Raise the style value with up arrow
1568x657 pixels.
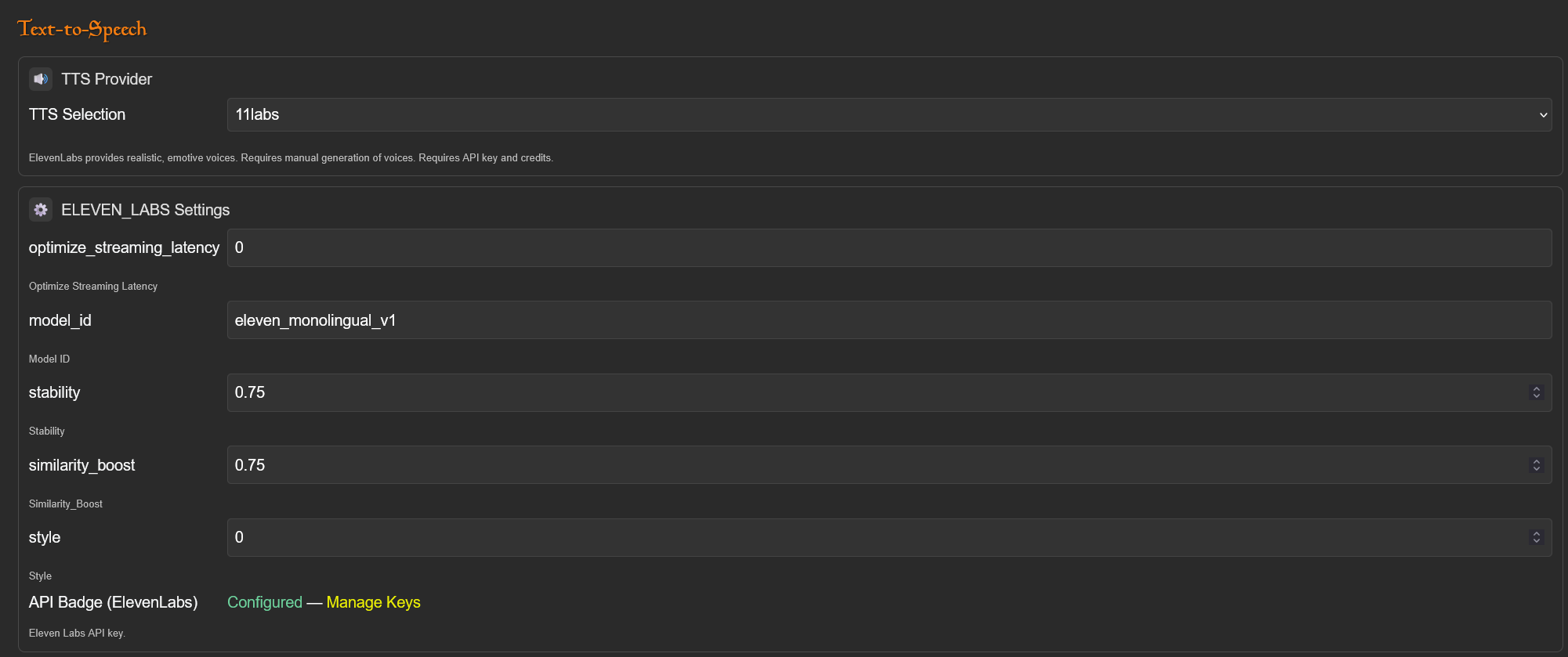[x=1536, y=533]
